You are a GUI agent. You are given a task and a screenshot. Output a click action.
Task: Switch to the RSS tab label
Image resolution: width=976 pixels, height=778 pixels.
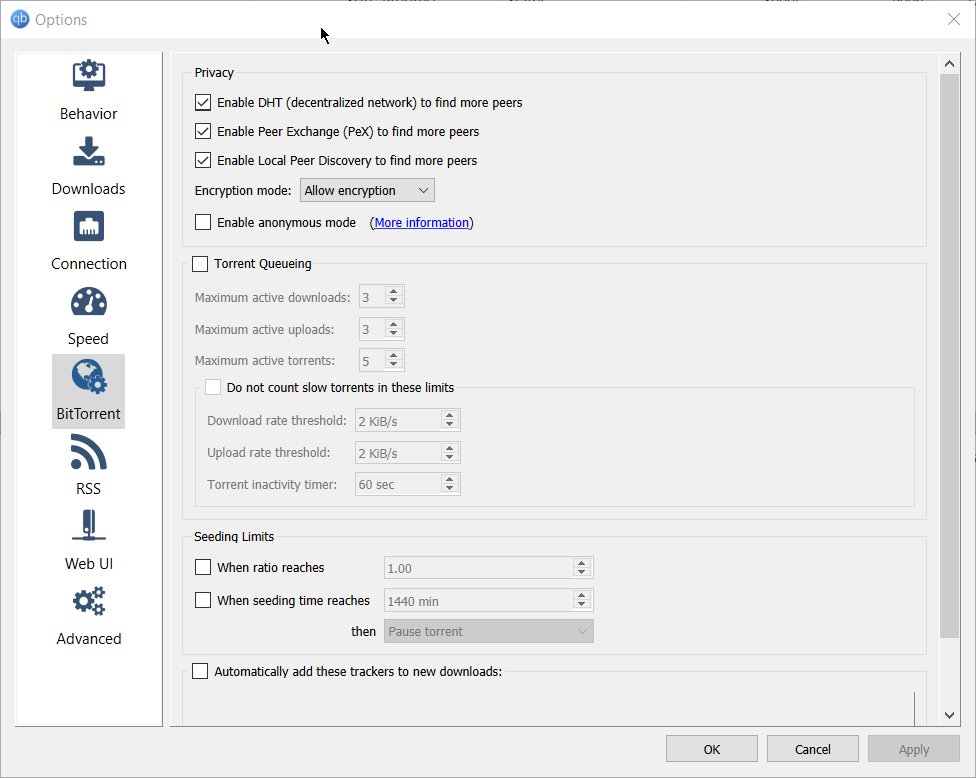[88, 489]
